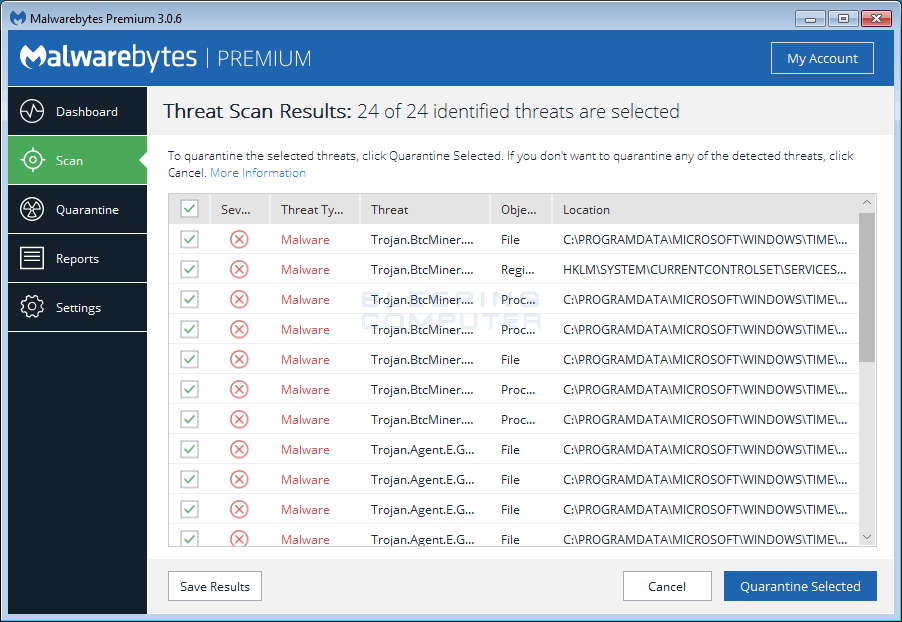The image size is (902, 622).
Task: Click the Malwarebytes logo in title bar
Action: click(18, 18)
